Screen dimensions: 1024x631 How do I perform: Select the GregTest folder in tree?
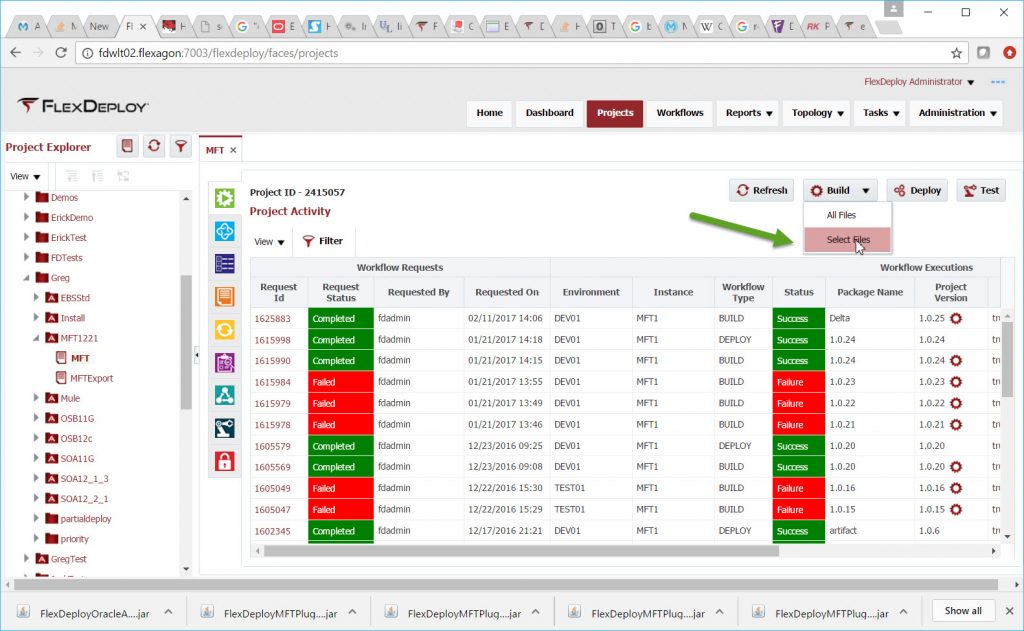point(69,559)
